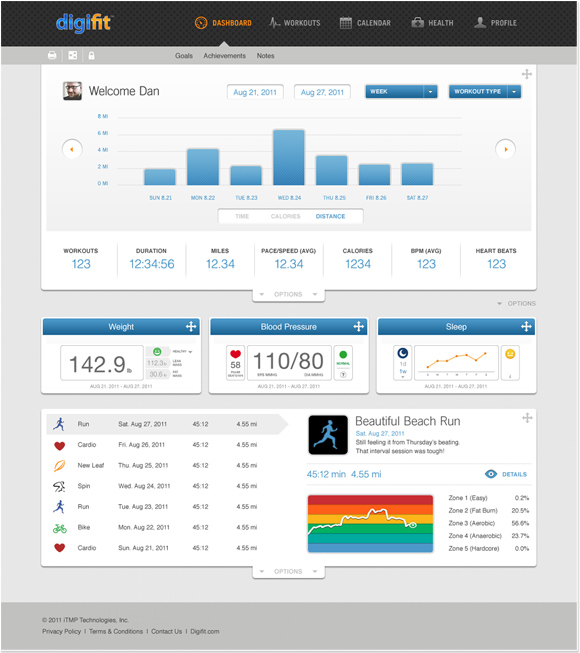
Task: Click the Privacy Policy footer link
Action: tap(62, 631)
